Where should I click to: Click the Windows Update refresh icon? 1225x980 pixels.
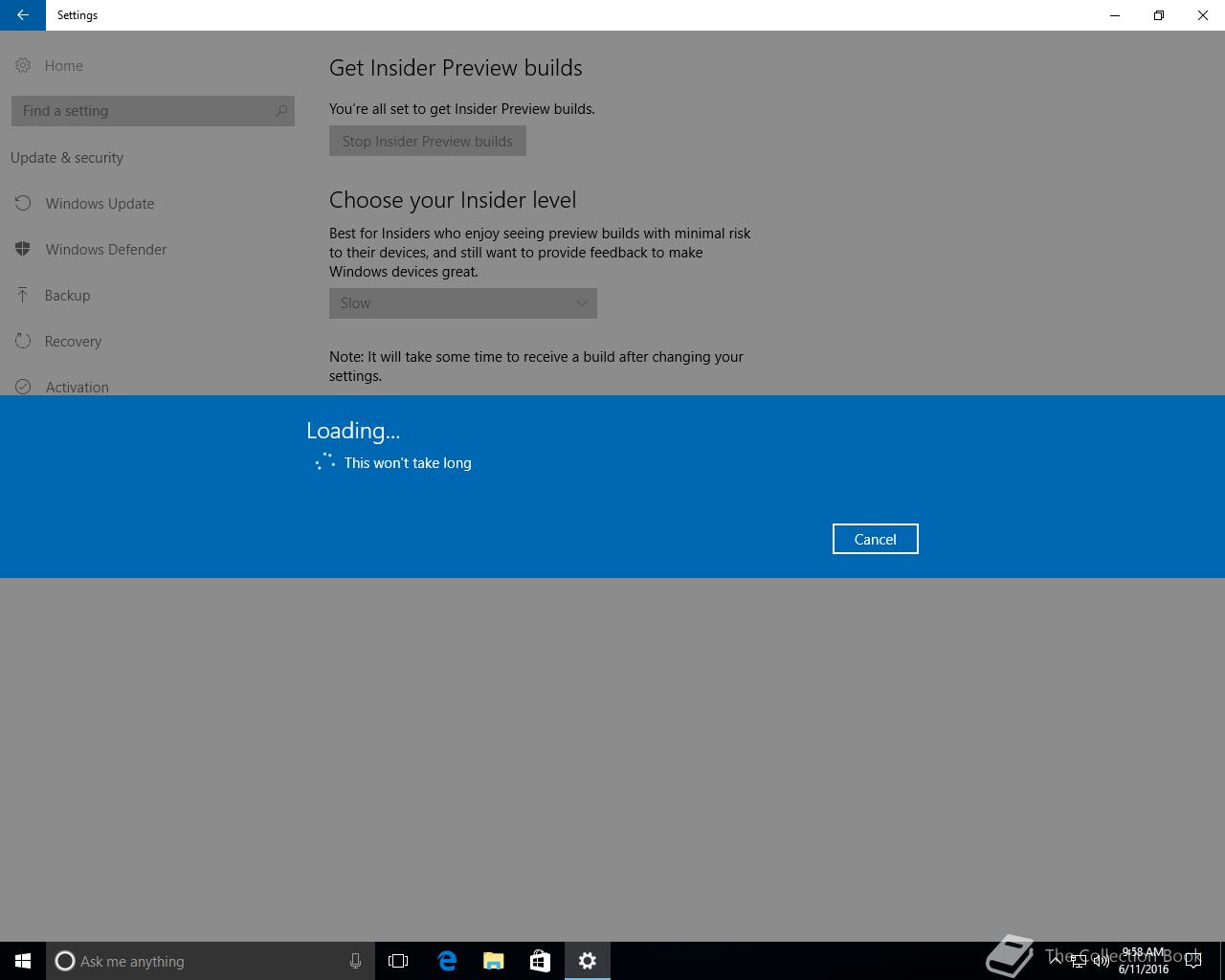click(x=23, y=203)
